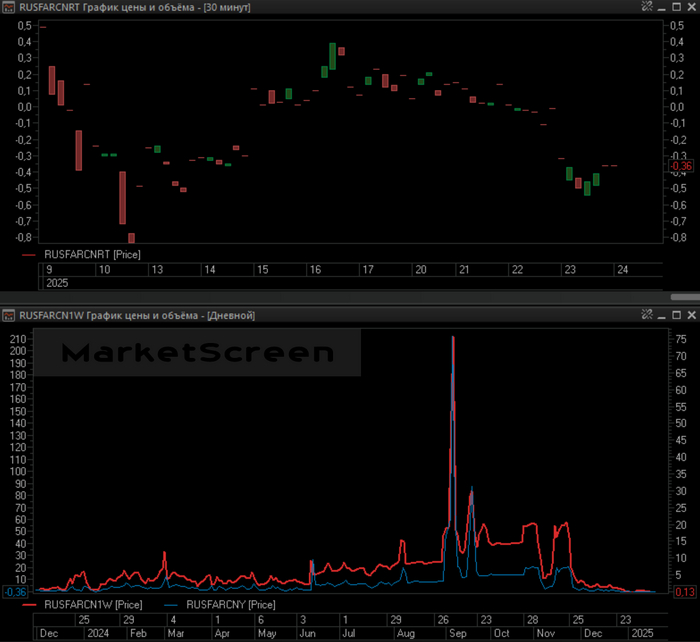
Task: Maximize the RUSFARCNRT chart window
Action: click(677, 7)
